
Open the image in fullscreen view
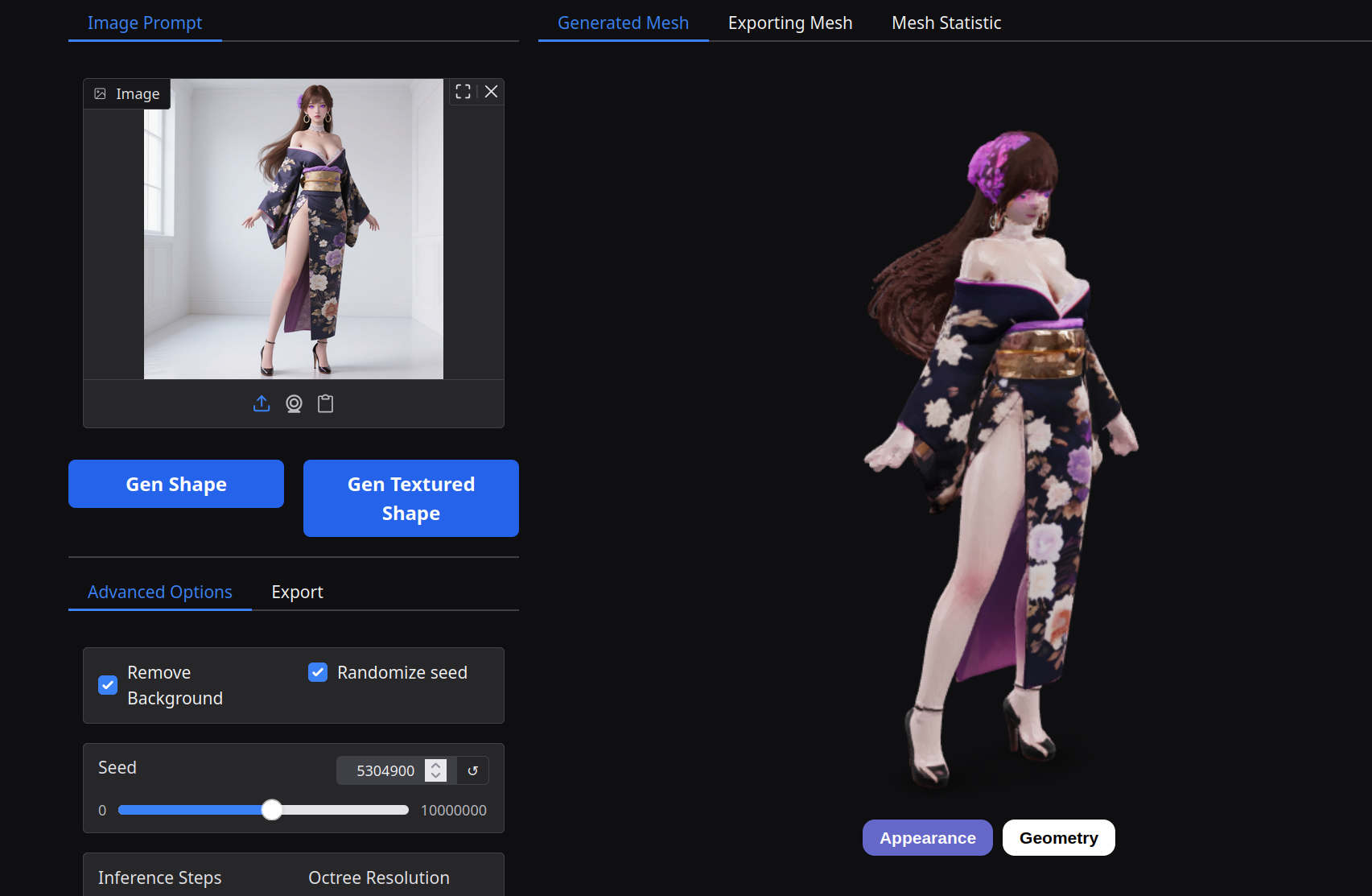[x=463, y=92]
